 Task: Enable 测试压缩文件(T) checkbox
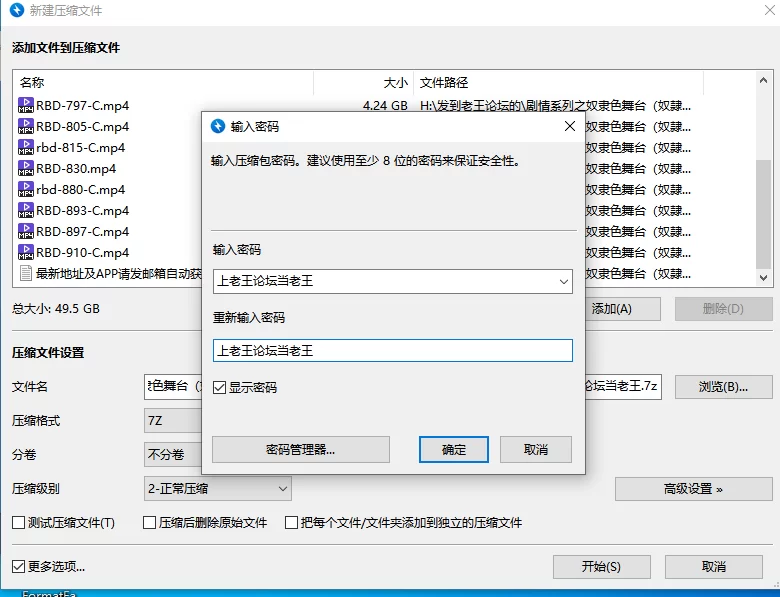pyautogui.click(x=18, y=523)
